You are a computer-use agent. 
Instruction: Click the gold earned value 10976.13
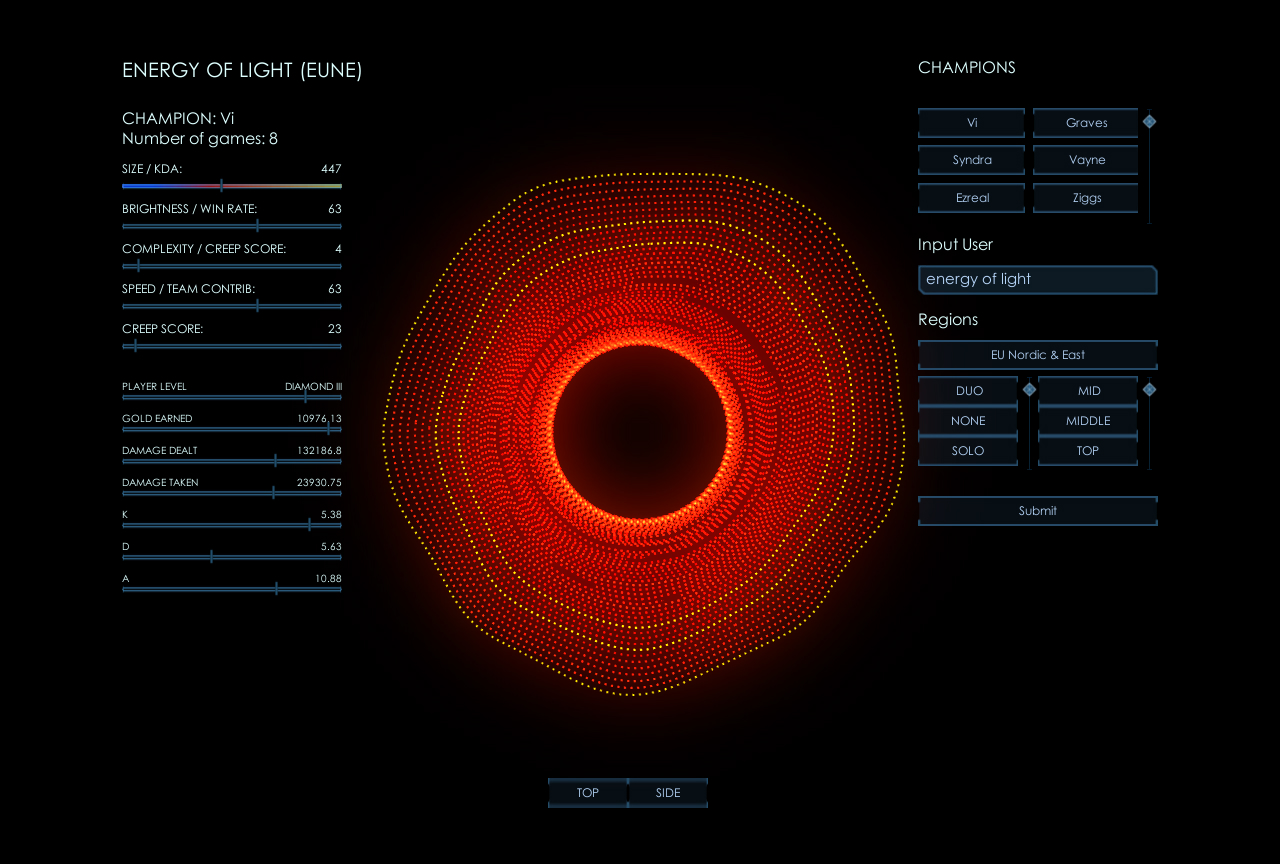(x=319, y=418)
